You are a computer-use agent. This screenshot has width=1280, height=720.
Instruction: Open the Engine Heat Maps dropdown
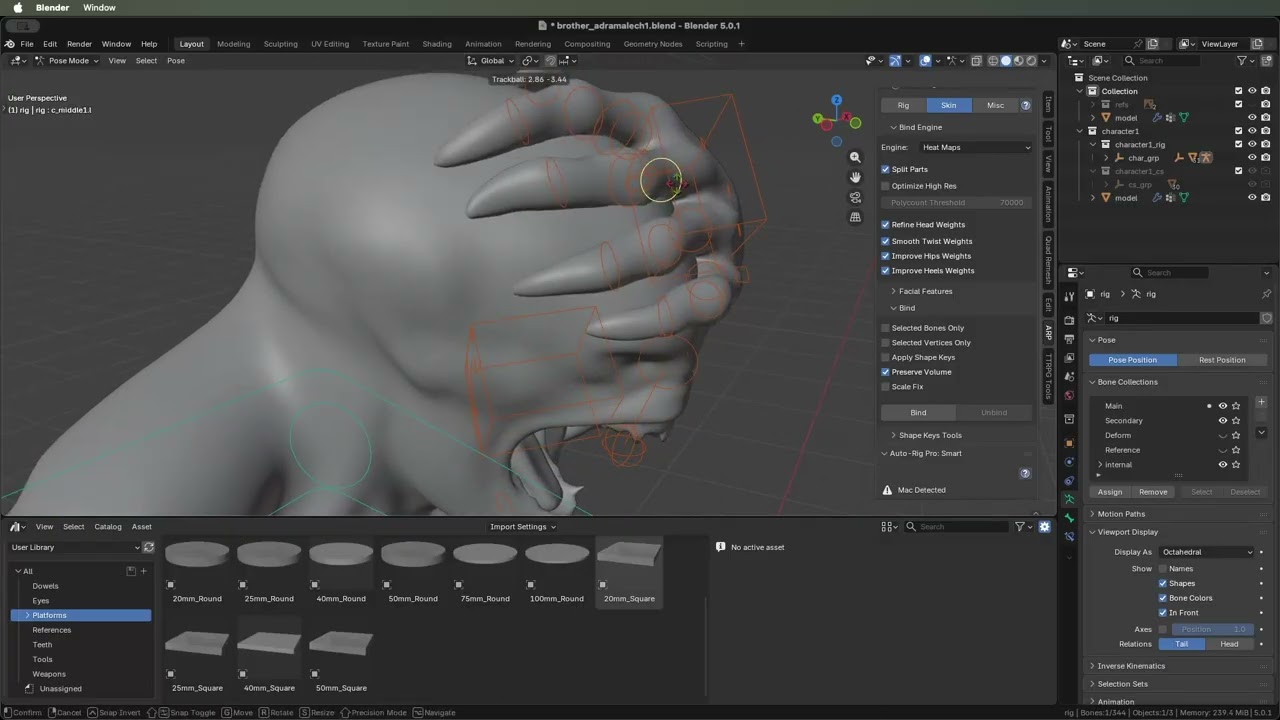point(975,148)
